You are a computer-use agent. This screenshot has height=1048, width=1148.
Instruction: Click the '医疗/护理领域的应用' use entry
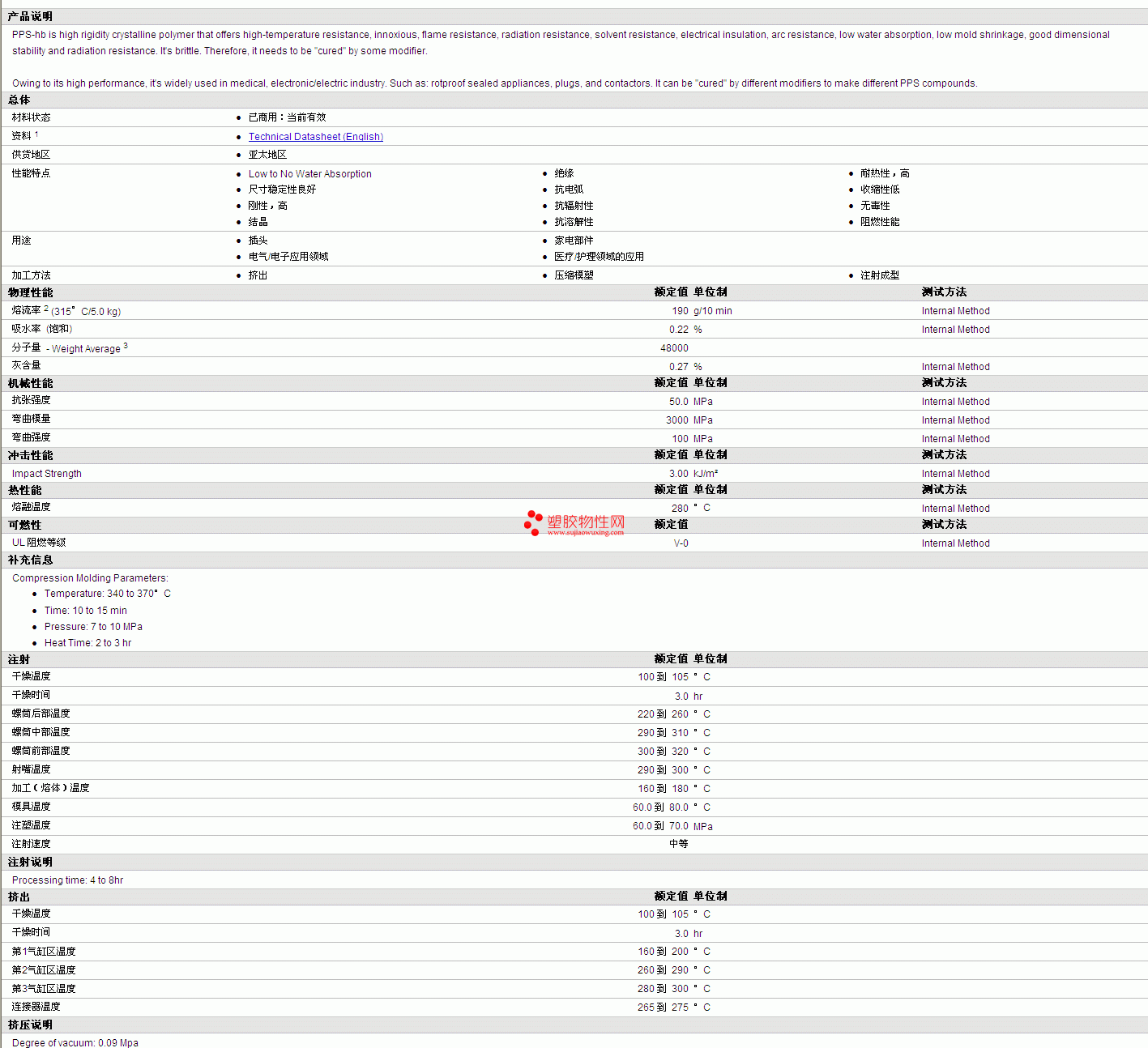coord(599,257)
